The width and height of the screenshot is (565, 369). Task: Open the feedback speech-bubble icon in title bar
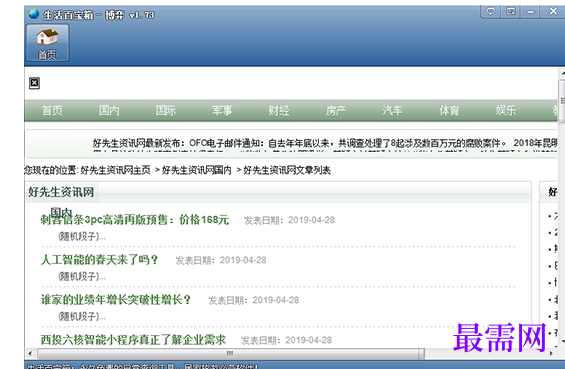coord(490,11)
